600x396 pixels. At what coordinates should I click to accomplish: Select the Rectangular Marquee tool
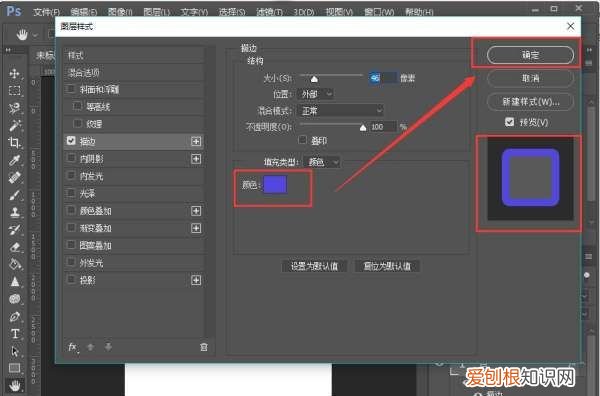[15, 91]
